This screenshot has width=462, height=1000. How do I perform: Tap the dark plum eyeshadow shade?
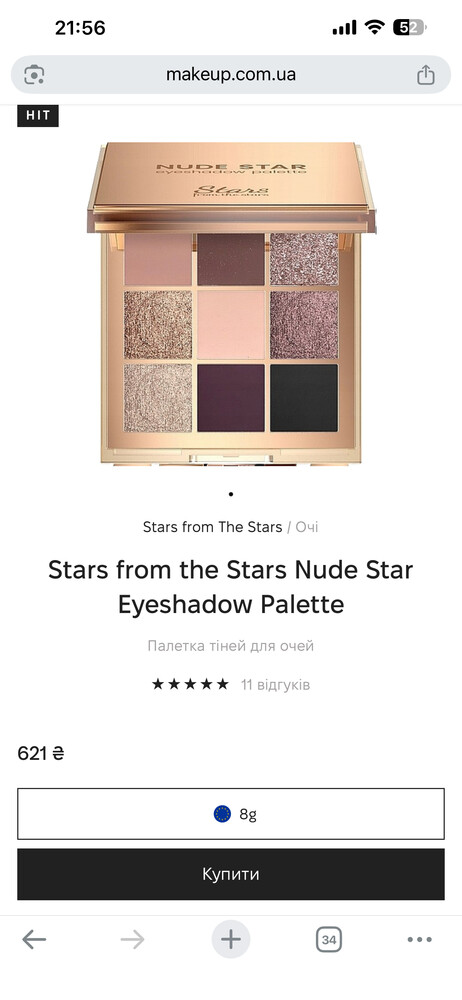231,397
